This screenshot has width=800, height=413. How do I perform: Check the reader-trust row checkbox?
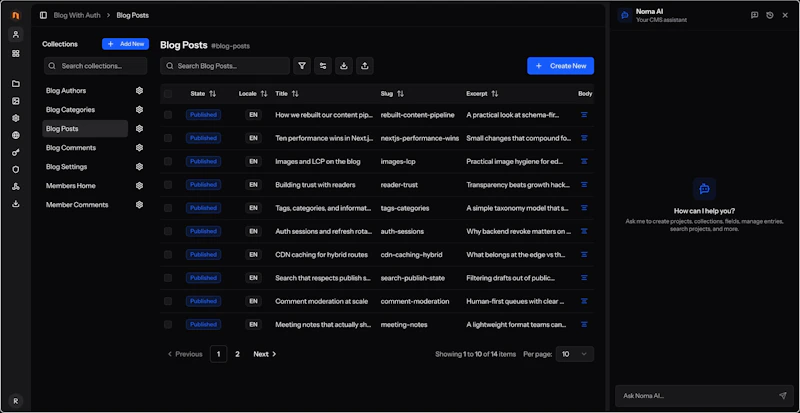(x=168, y=185)
